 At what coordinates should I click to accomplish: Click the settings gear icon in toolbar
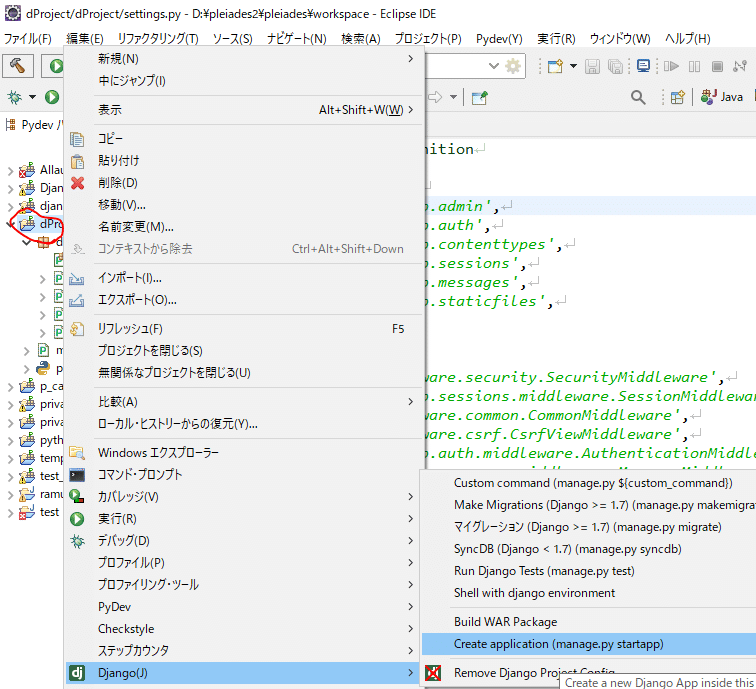point(513,66)
